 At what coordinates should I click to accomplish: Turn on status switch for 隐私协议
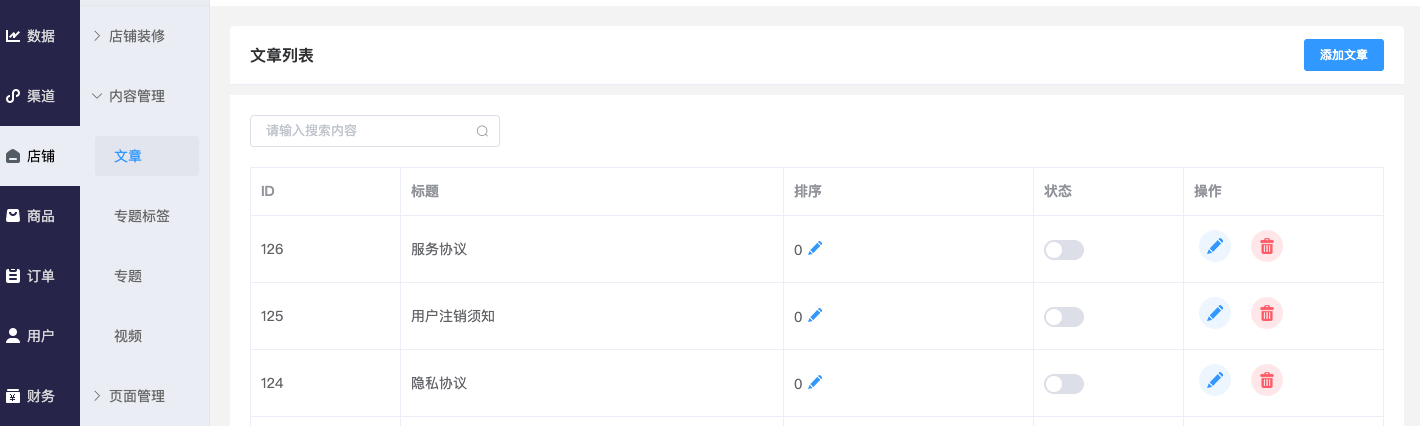pos(1064,384)
